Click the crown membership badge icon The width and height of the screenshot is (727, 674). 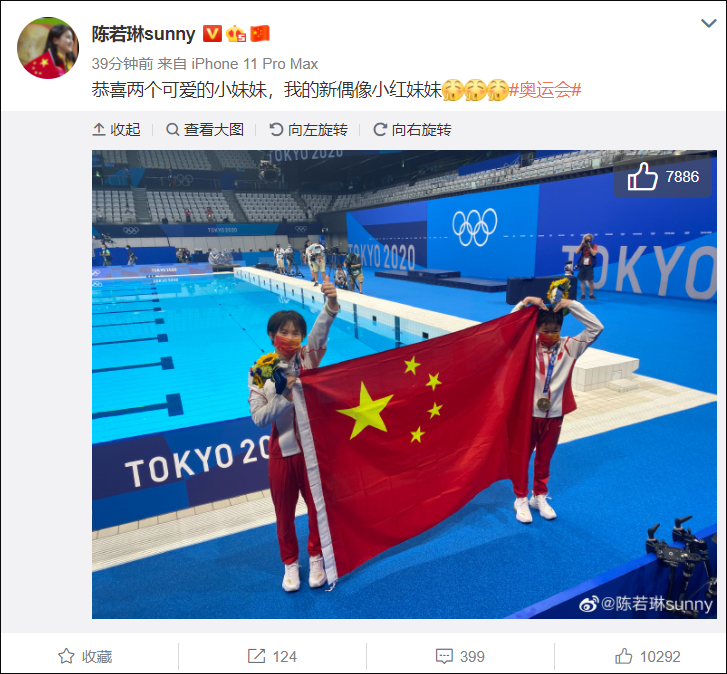tap(236, 34)
